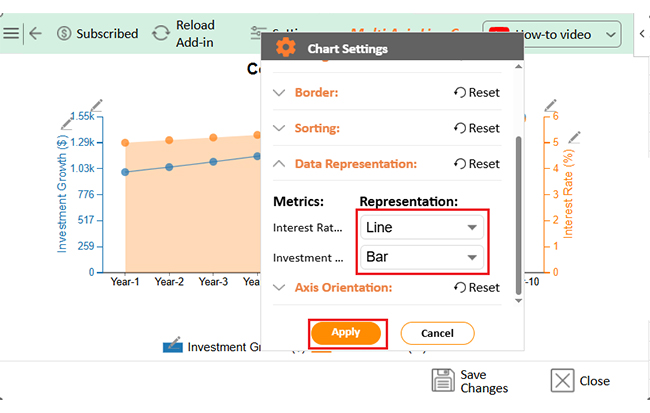Click the Year-1 orange data point
Image resolution: width=650 pixels, height=413 pixels.
pyautogui.click(x=125, y=143)
